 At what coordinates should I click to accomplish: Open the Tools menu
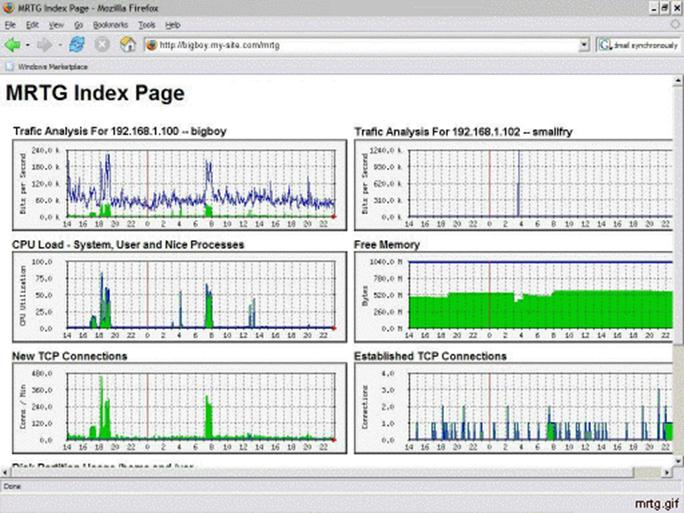pos(147,25)
